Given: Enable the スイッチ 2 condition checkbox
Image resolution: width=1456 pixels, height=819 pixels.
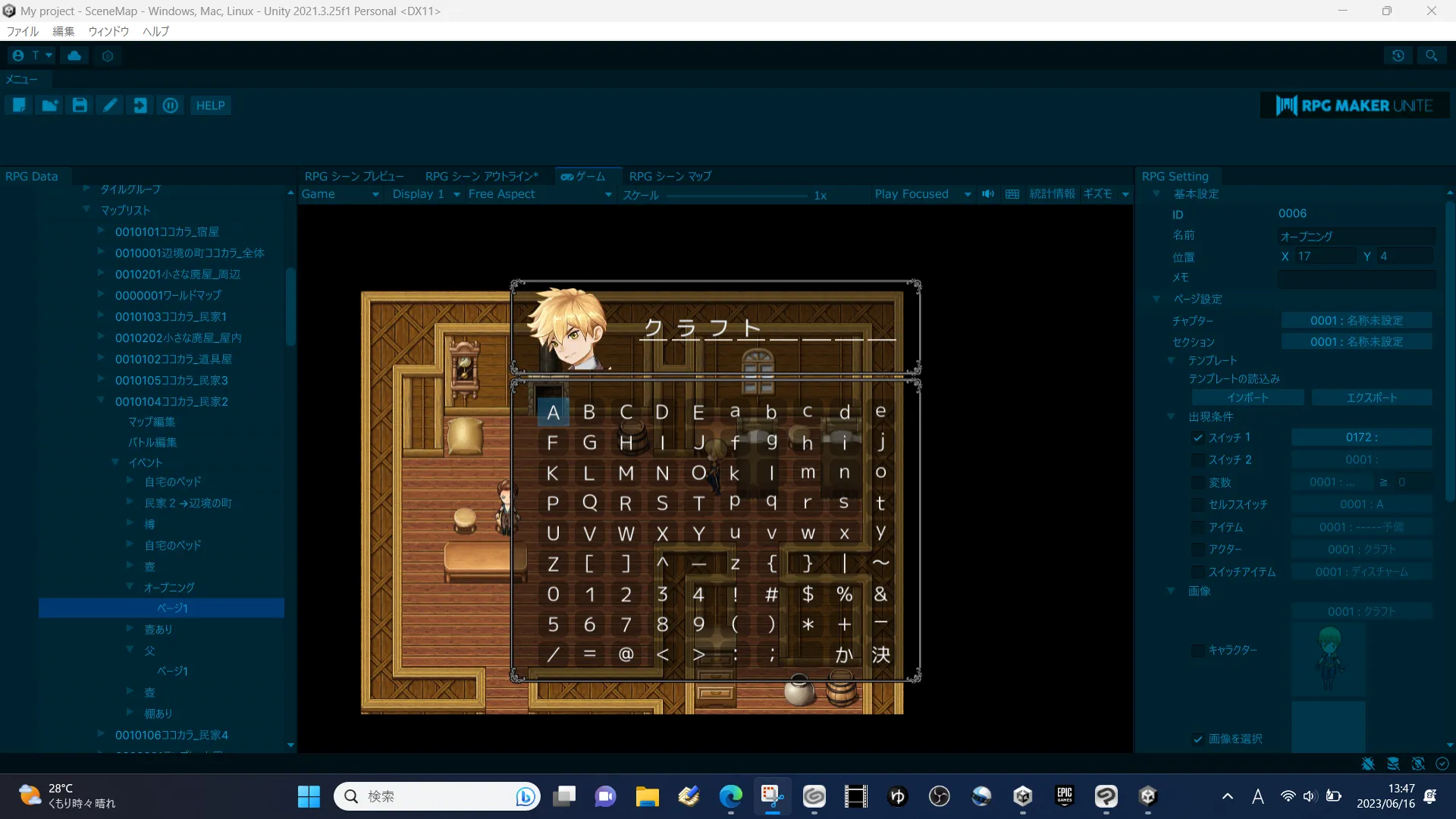Looking at the screenshot, I should click(1198, 460).
